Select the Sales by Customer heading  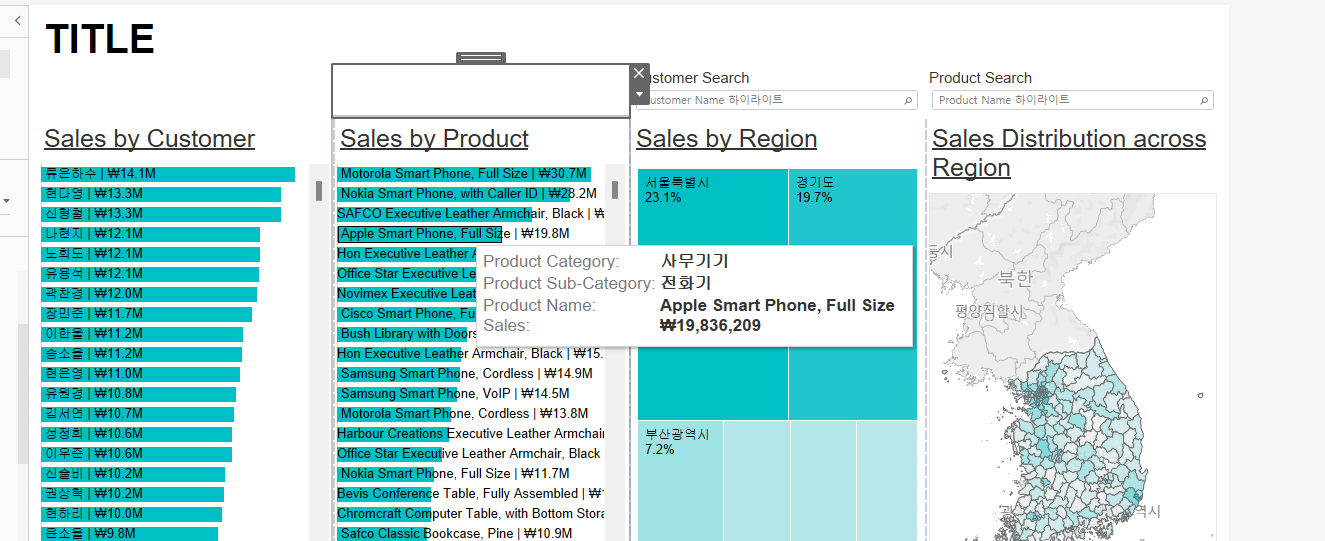click(x=149, y=139)
